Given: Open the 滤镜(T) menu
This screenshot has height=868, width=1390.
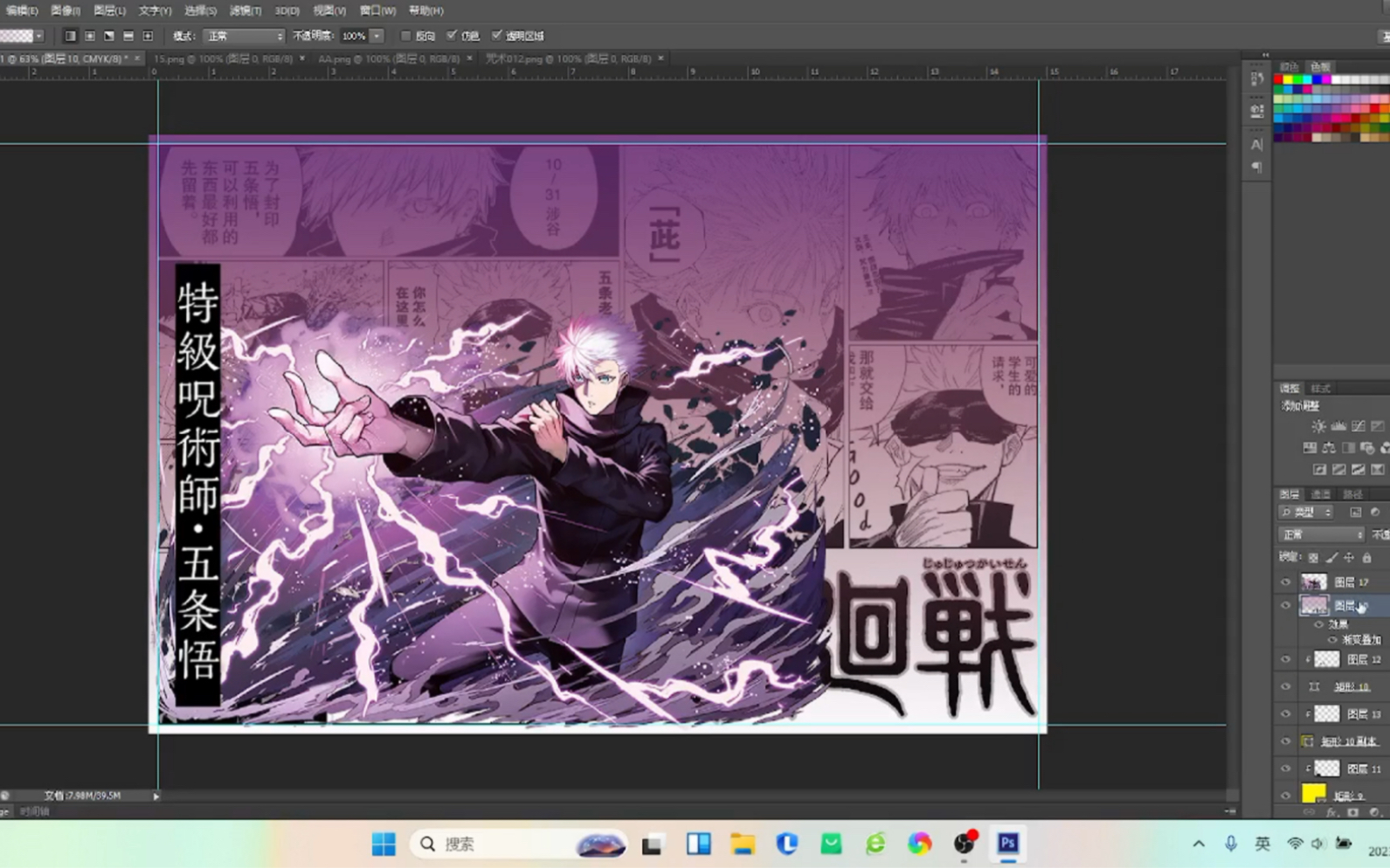Looking at the screenshot, I should [245, 10].
